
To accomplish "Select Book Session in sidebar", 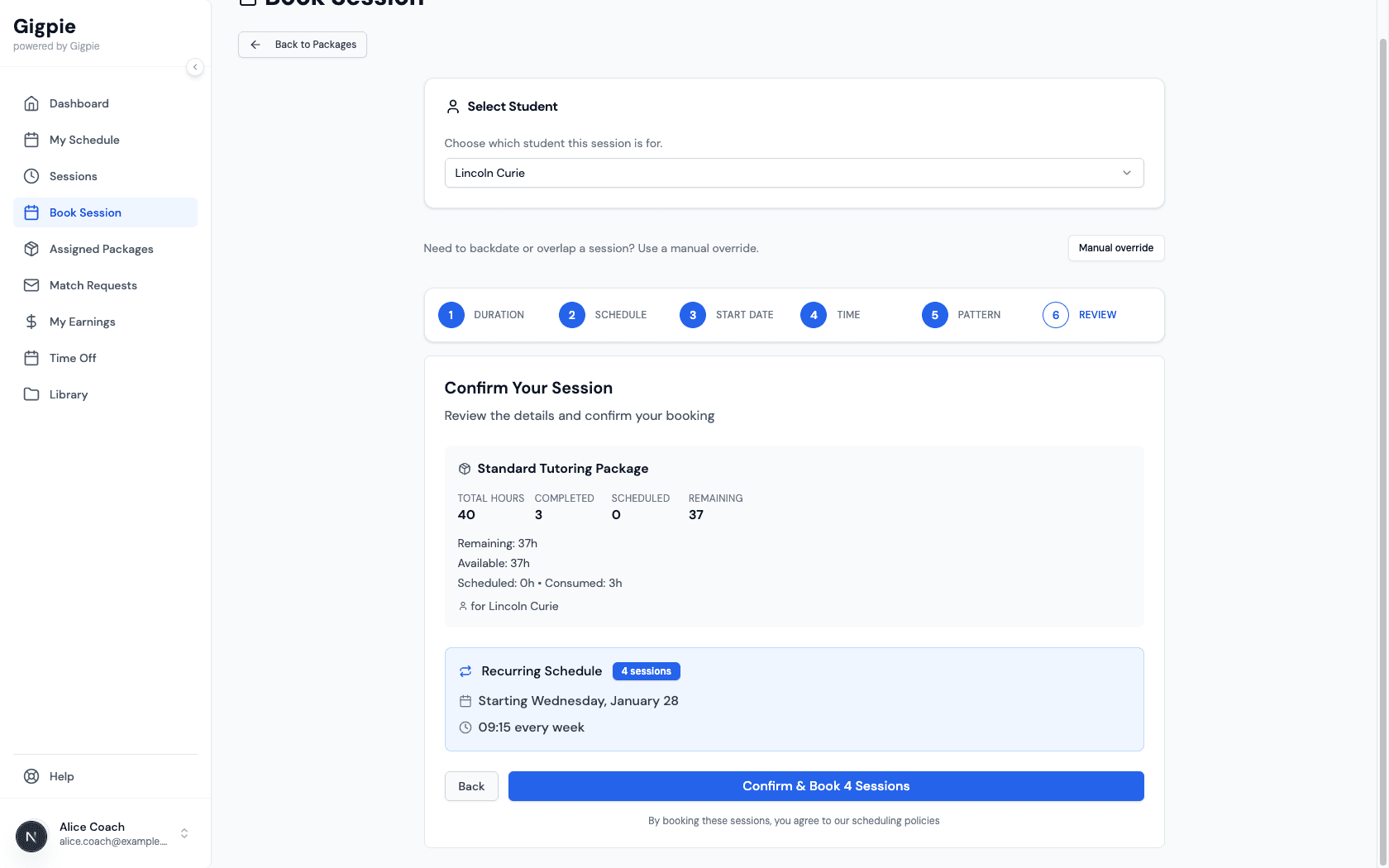I will point(85,212).
